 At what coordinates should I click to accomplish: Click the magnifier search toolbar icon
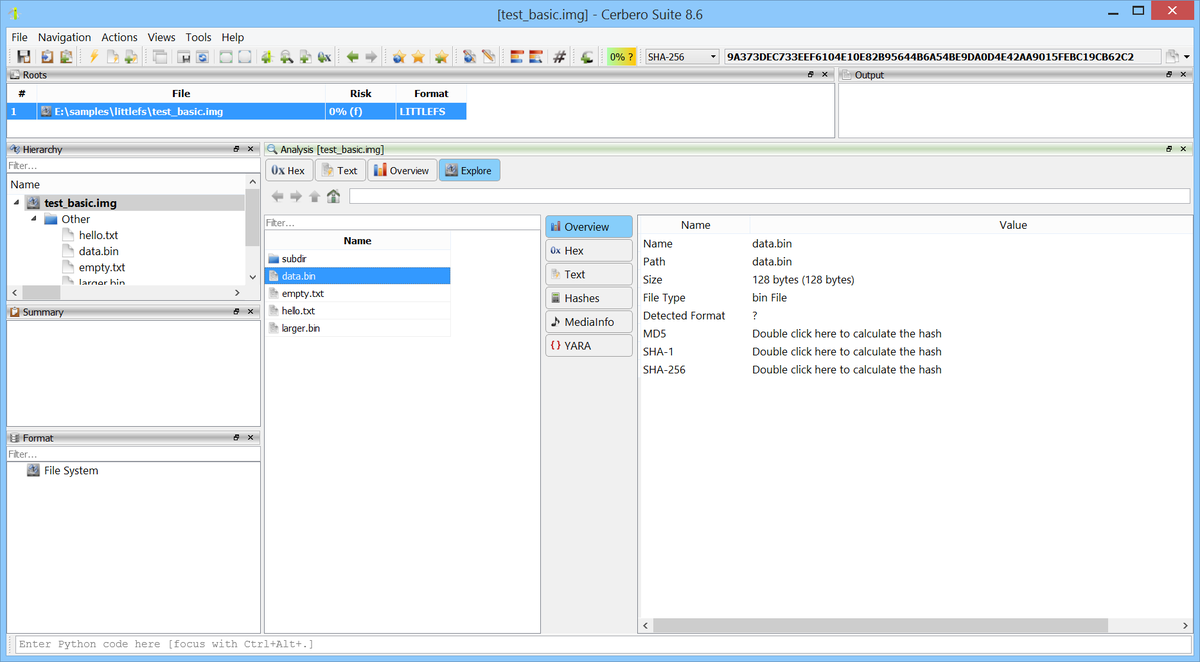click(x=286, y=57)
